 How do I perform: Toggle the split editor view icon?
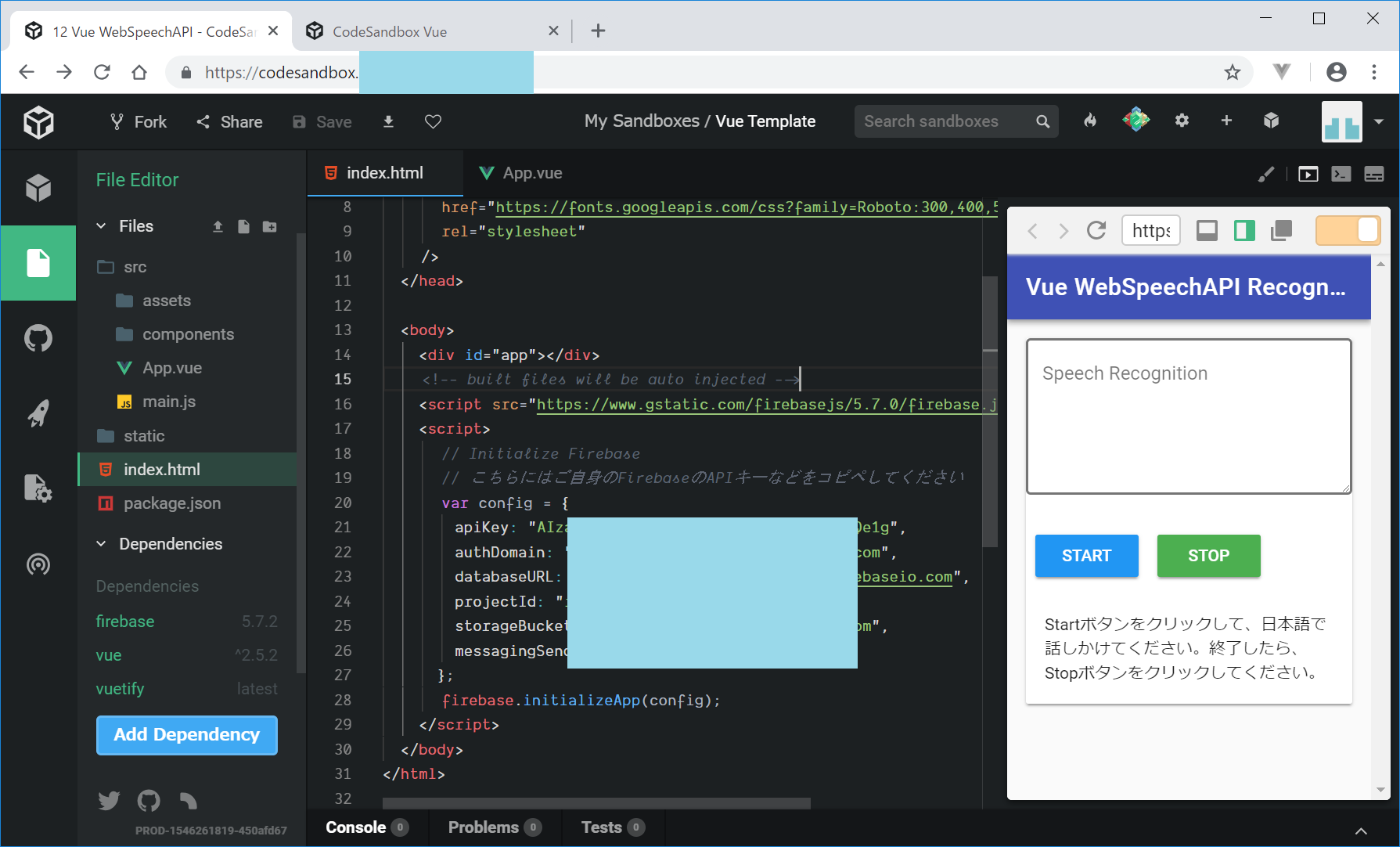(1374, 174)
